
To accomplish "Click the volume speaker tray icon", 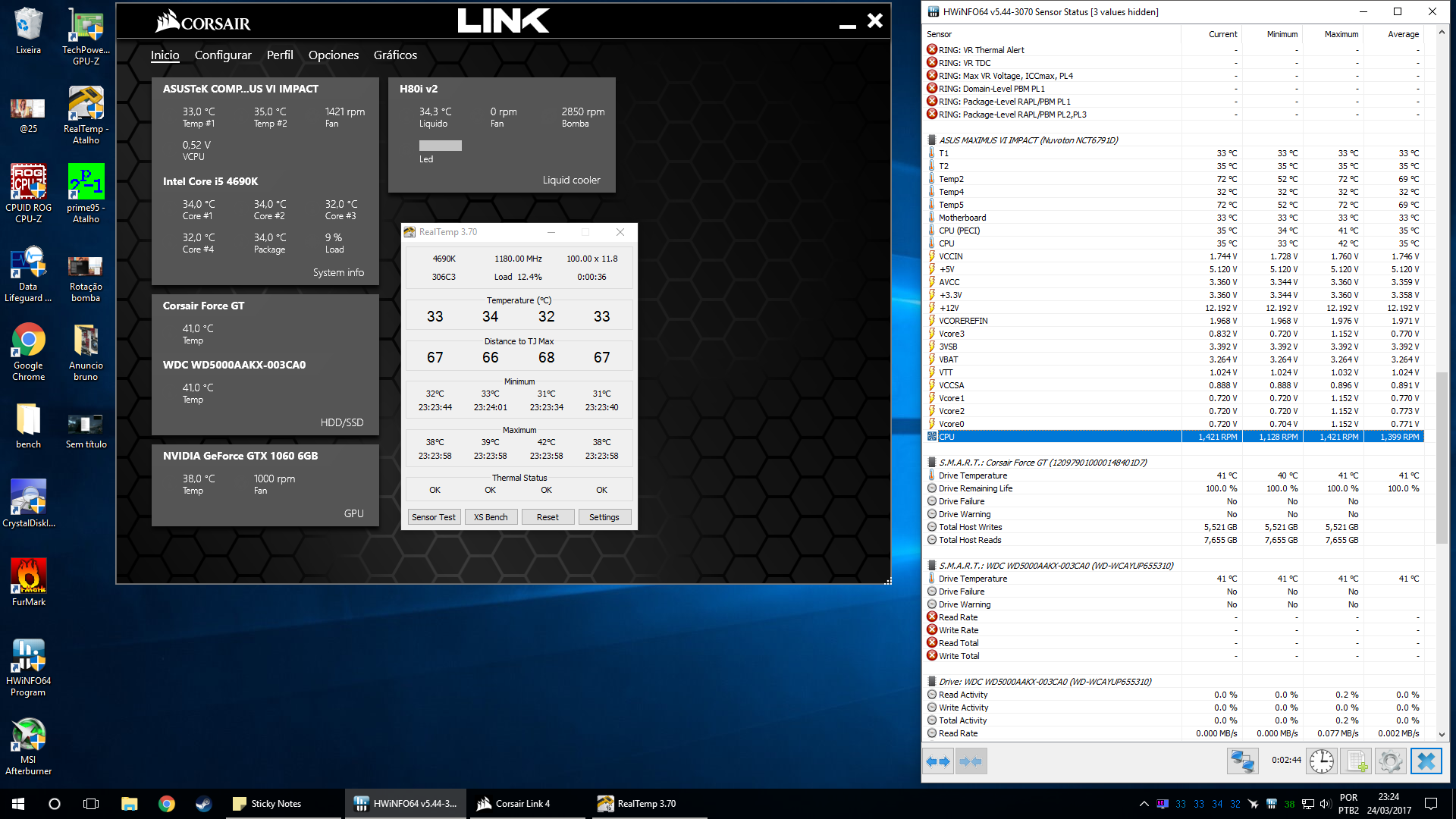I will pyautogui.click(x=1325, y=804).
